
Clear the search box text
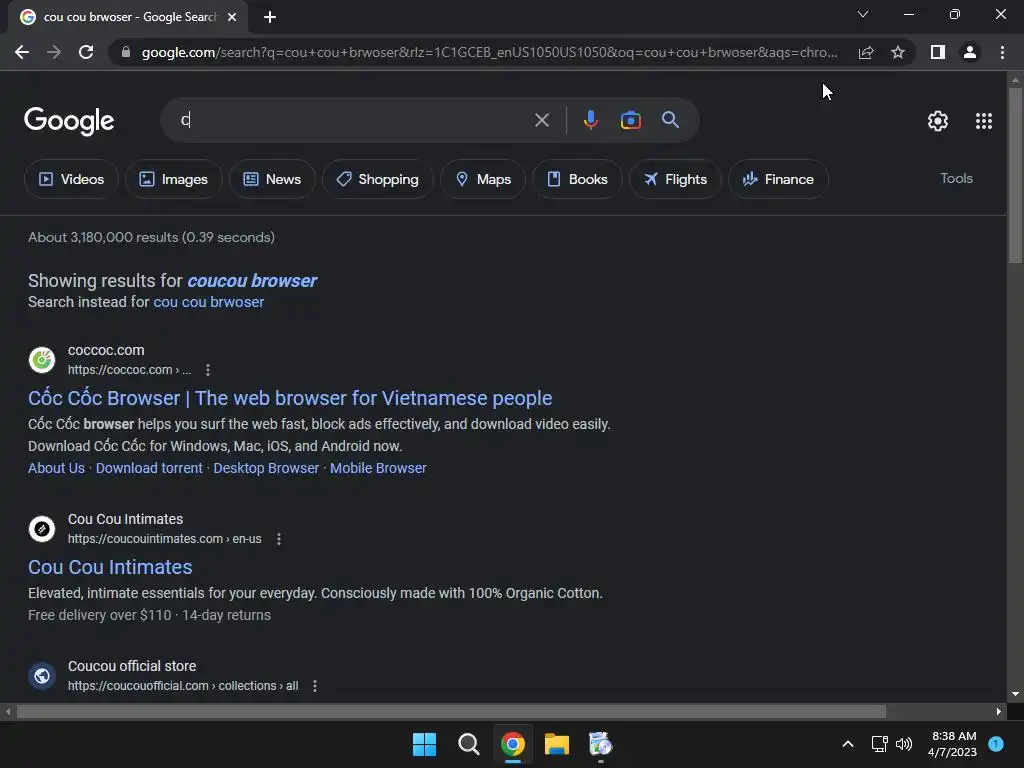pos(541,120)
